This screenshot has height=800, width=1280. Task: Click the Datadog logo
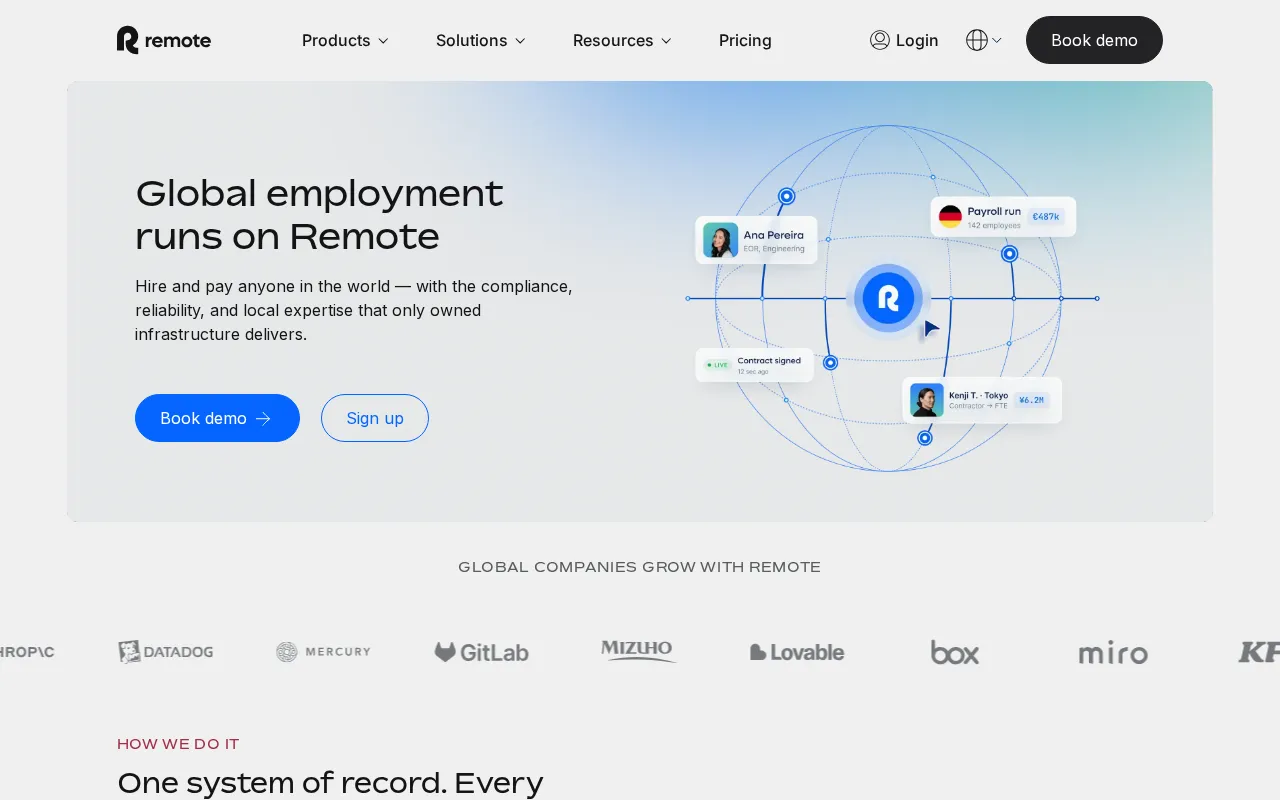166,652
